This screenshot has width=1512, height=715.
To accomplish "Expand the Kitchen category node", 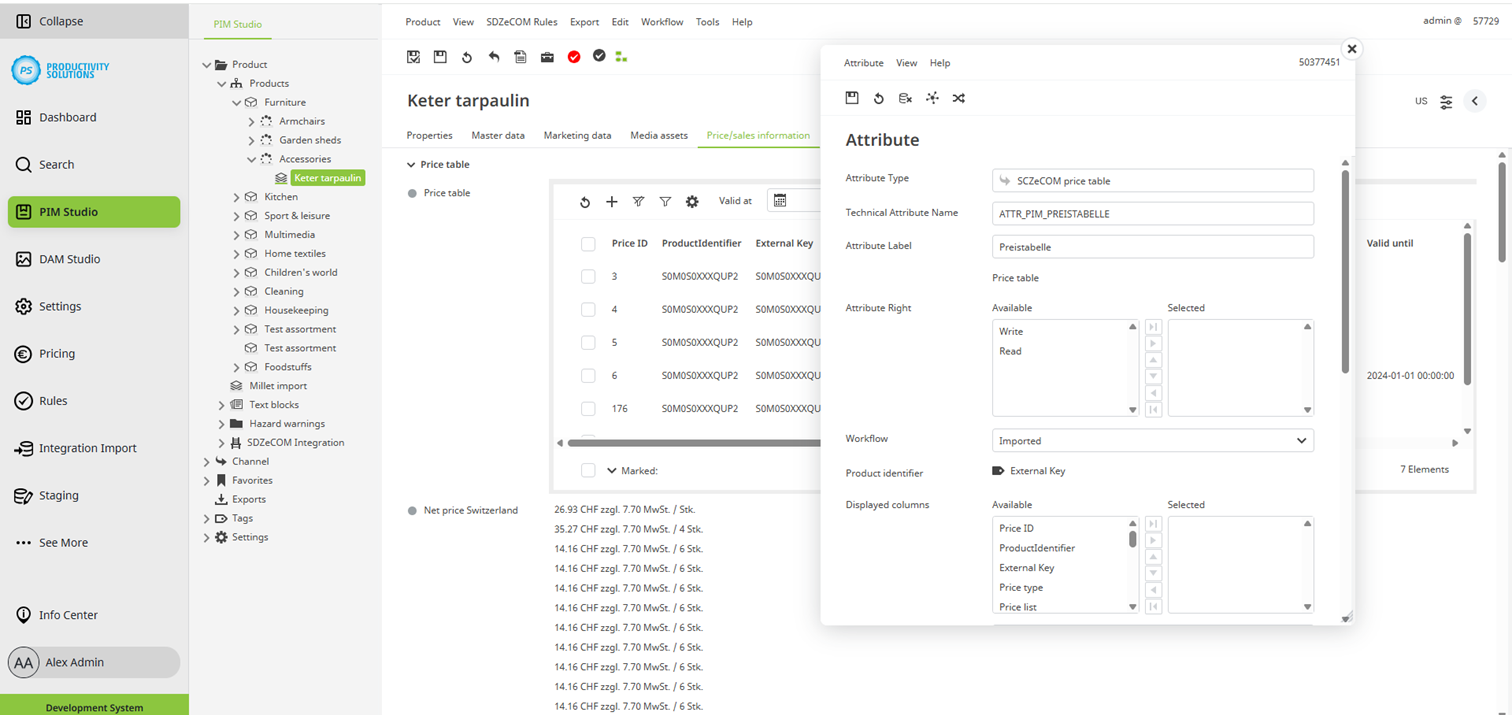I will pos(238,197).
